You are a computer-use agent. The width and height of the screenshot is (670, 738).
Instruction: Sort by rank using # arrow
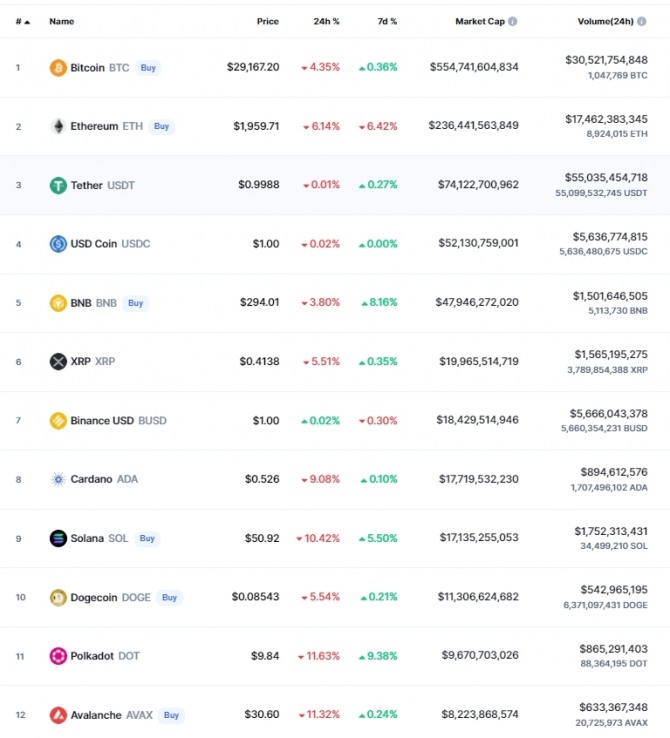click(23, 22)
